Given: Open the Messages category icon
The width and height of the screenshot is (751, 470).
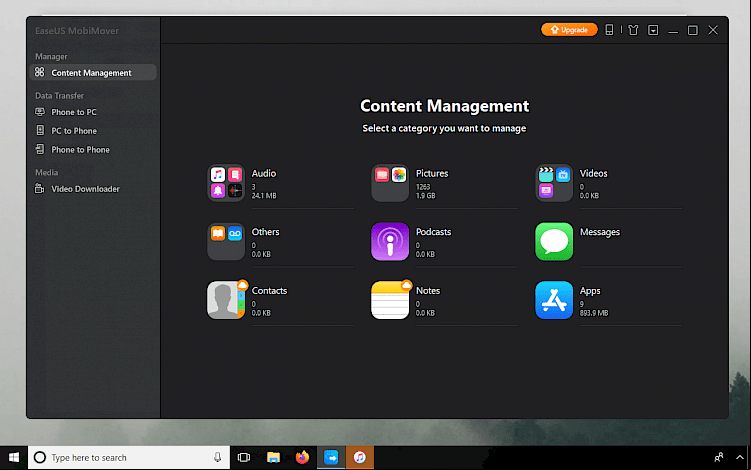Looking at the screenshot, I should tap(554, 241).
